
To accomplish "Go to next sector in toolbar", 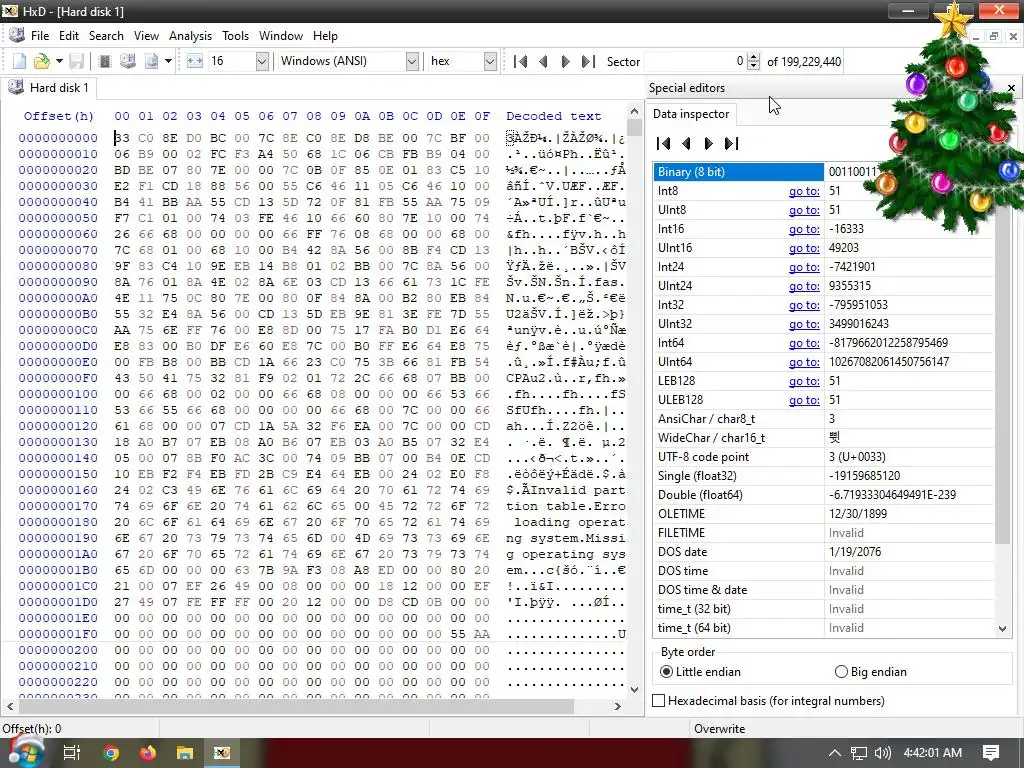I will (x=566, y=61).
